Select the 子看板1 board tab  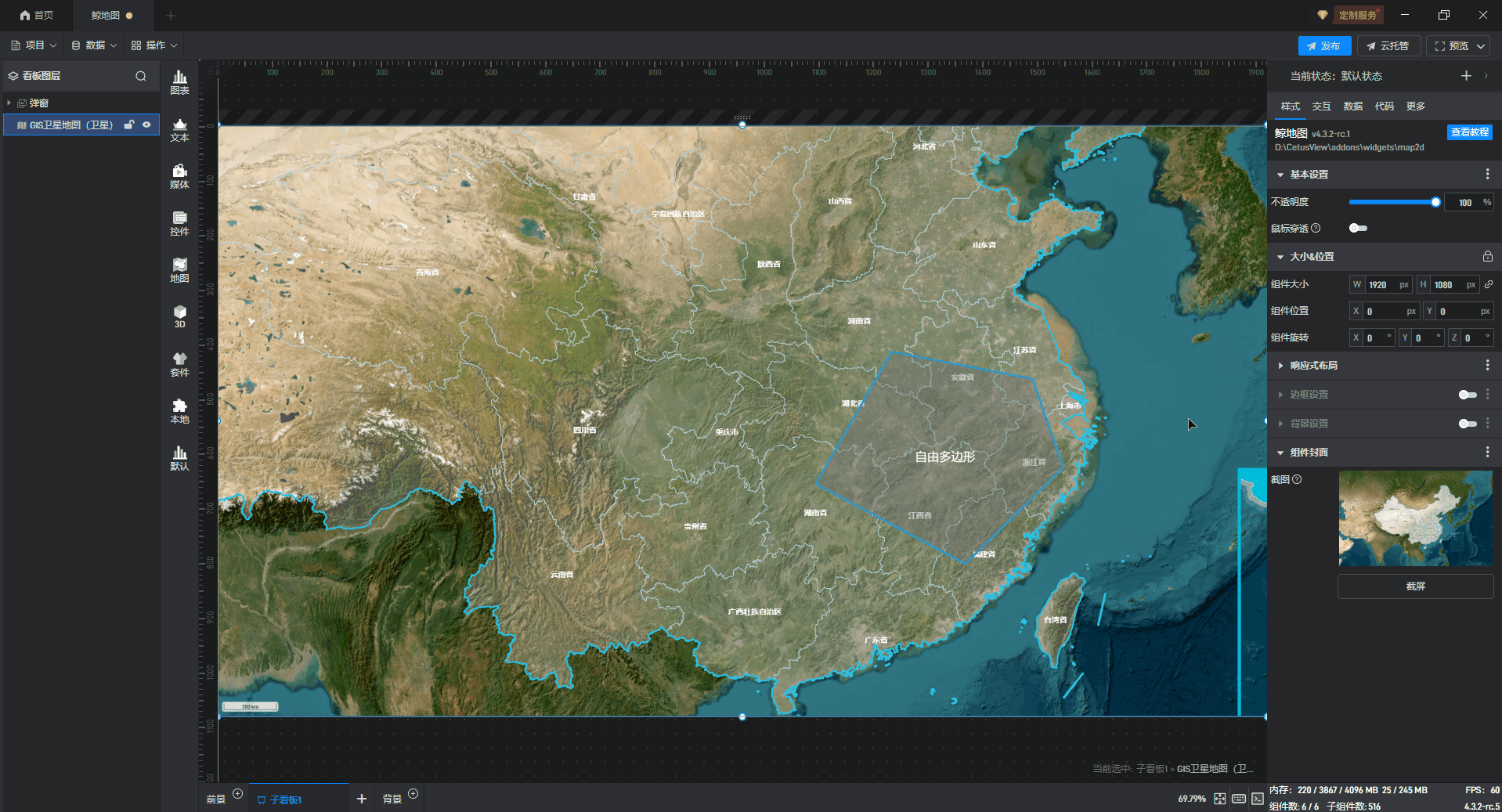pos(299,799)
